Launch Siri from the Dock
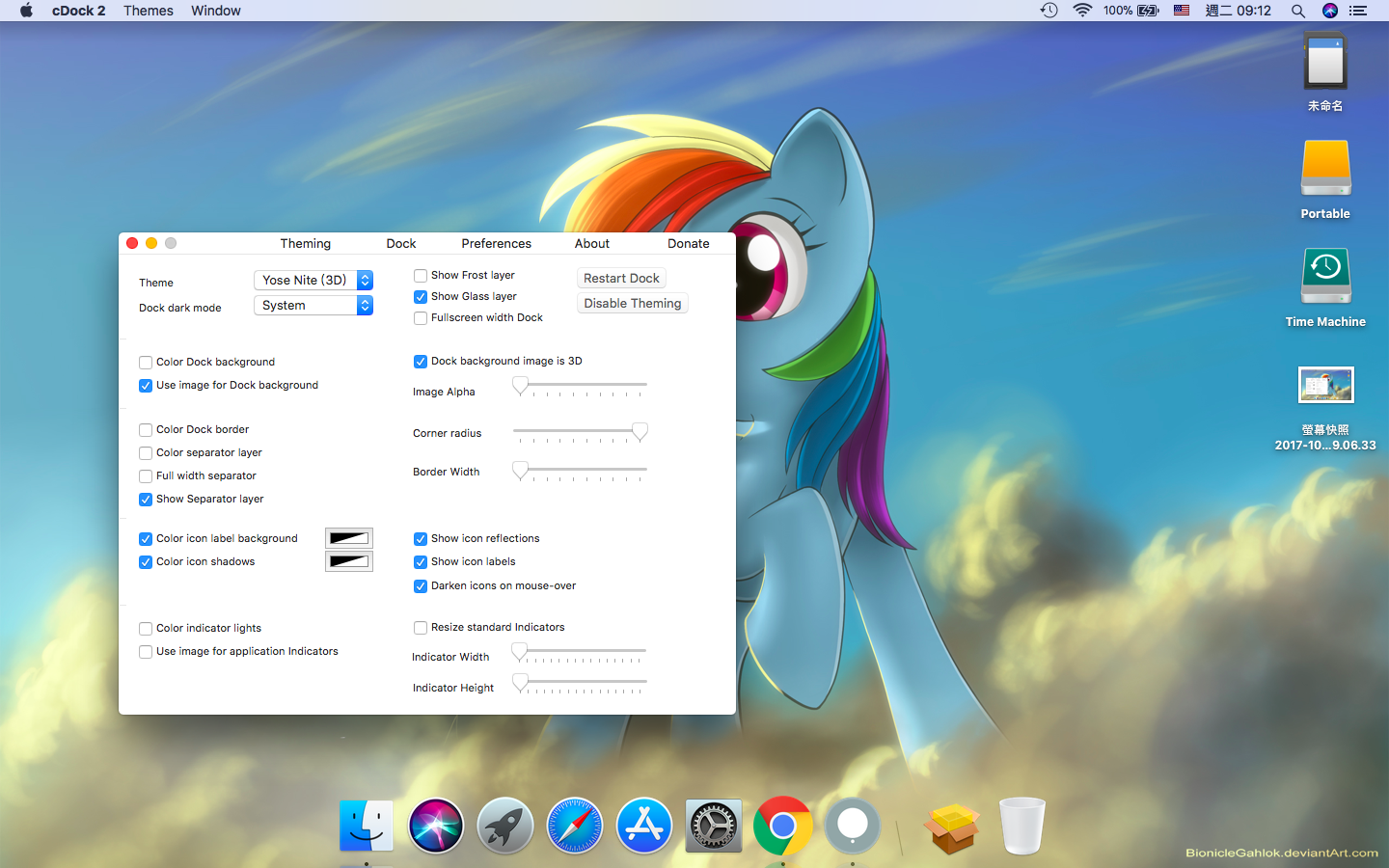The width and height of the screenshot is (1389, 868). click(x=436, y=826)
